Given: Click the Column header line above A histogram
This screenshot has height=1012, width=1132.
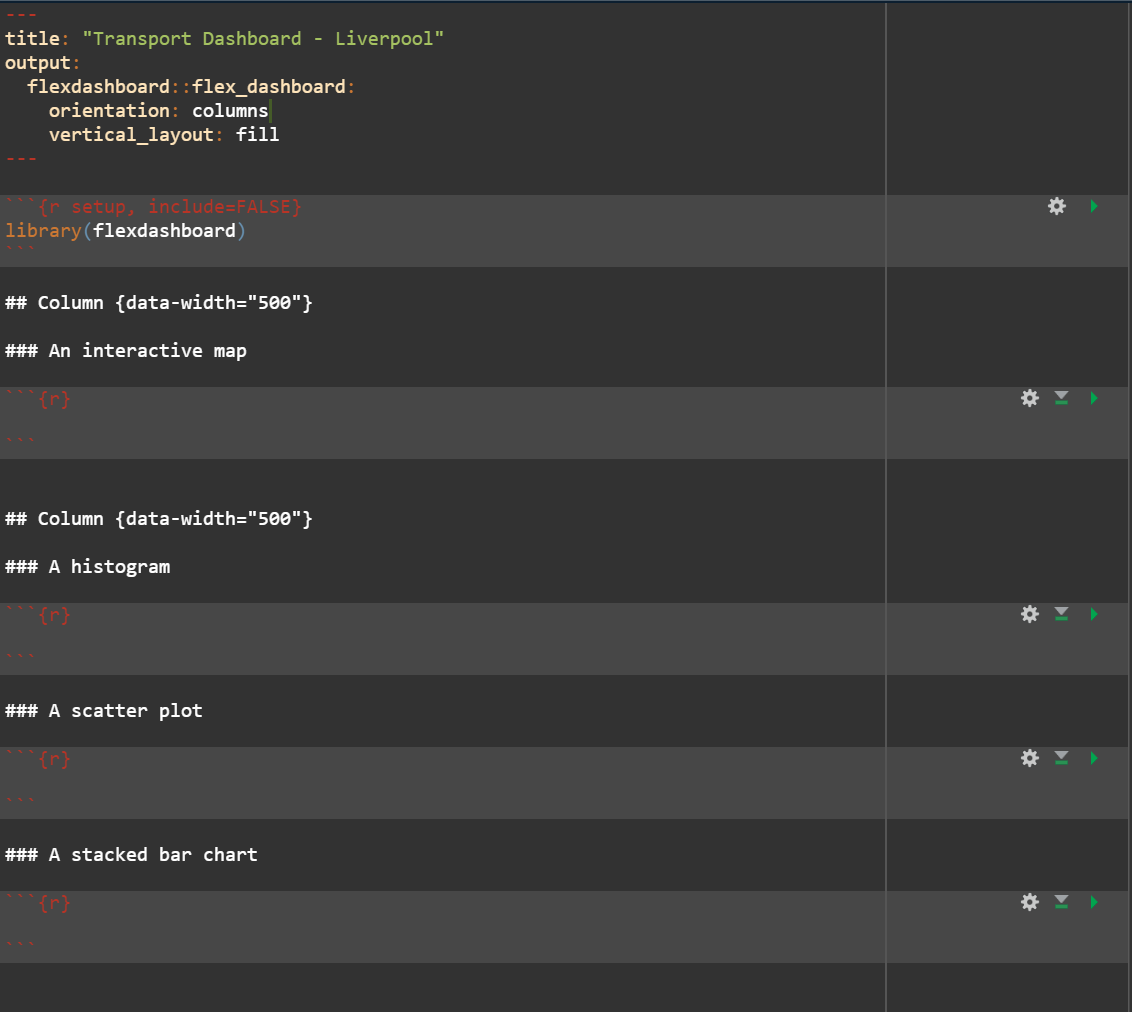Looking at the screenshot, I should [159, 519].
